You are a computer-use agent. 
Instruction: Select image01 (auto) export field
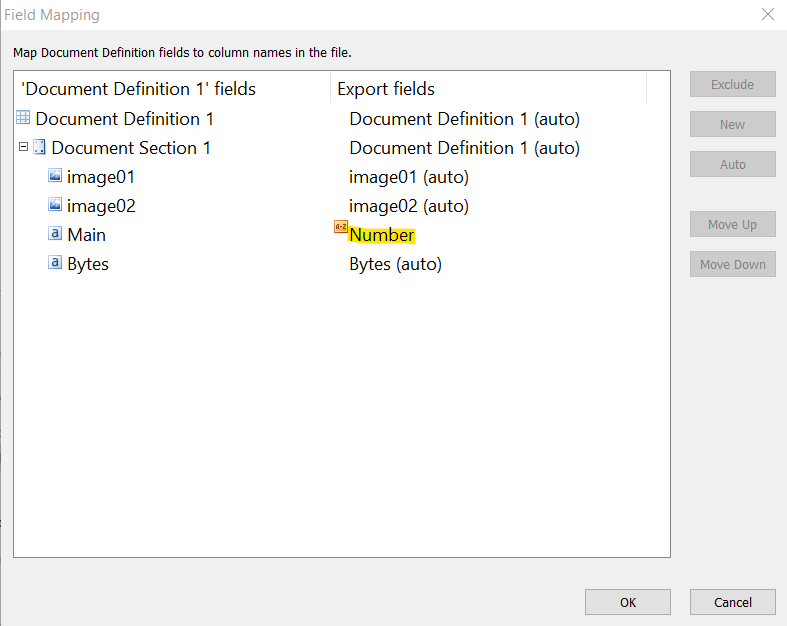pos(409,177)
